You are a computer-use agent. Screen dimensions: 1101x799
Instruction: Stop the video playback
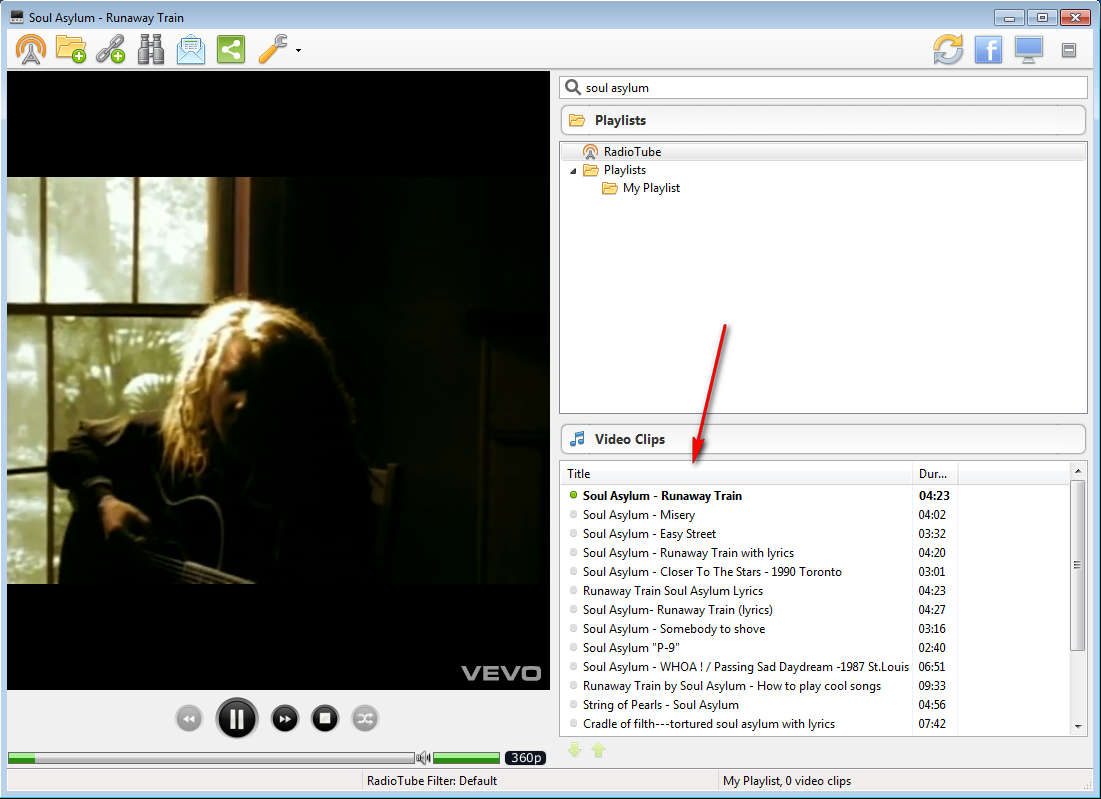[x=324, y=718]
